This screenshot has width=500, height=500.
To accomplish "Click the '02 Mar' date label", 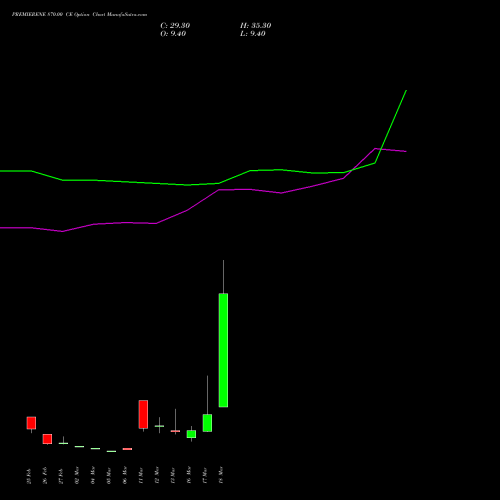I will click(77, 475).
